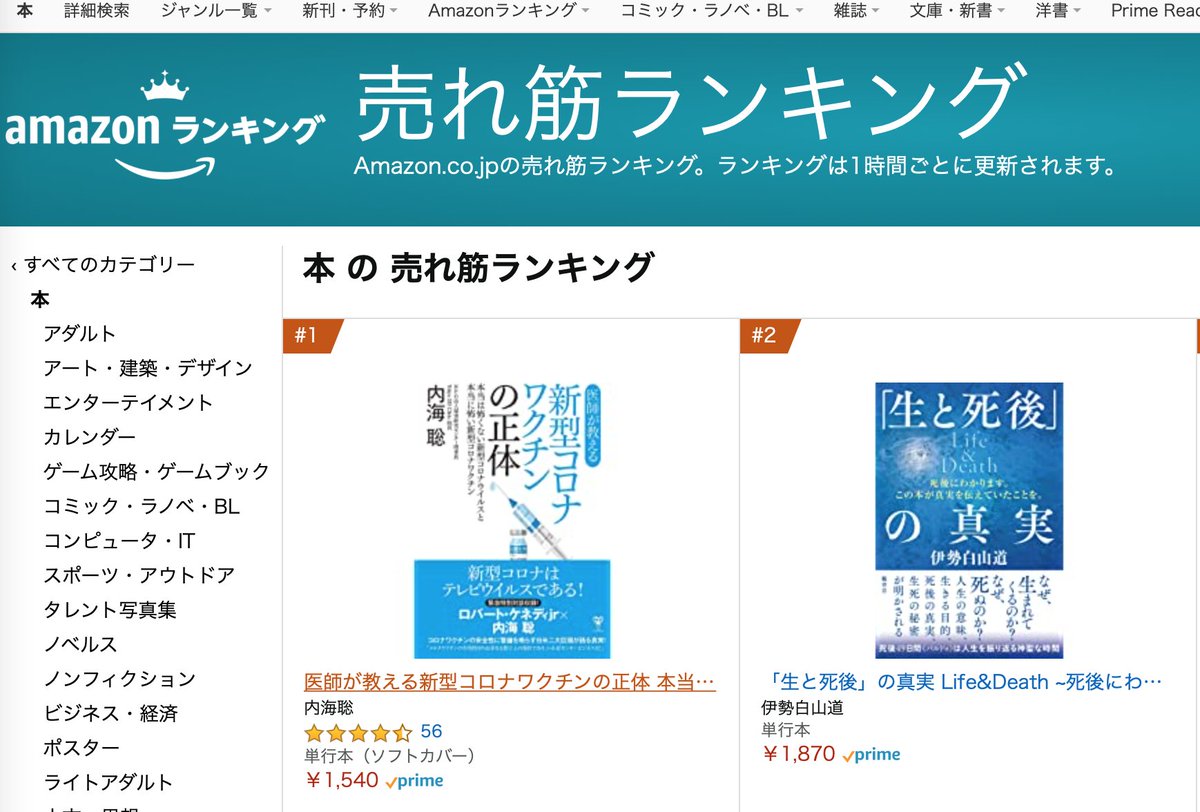This screenshot has height=812, width=1200.
Task: Click the #2 rank badge
Action: click(x=770, y=336)
